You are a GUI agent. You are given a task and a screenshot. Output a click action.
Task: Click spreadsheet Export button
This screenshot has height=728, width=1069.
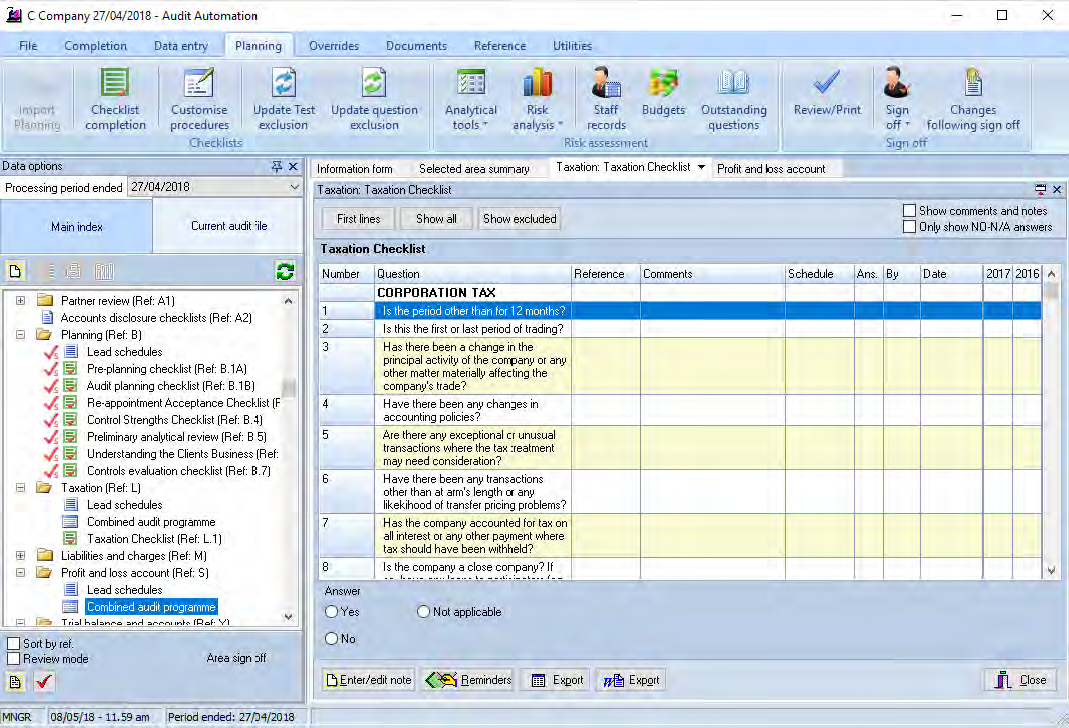(x=557, y=680)
